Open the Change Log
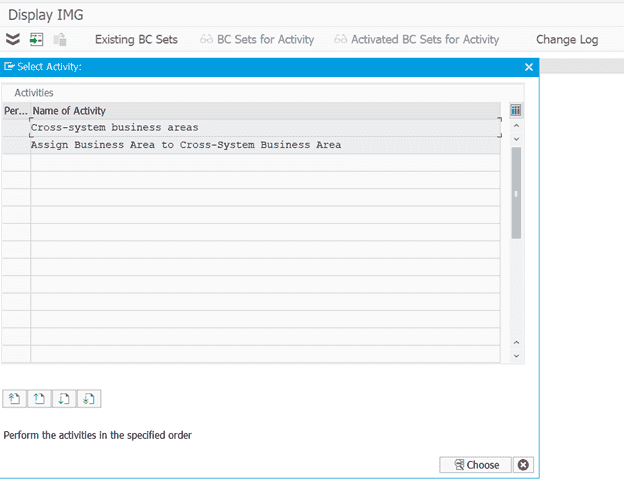 click(x=567, y=40)
